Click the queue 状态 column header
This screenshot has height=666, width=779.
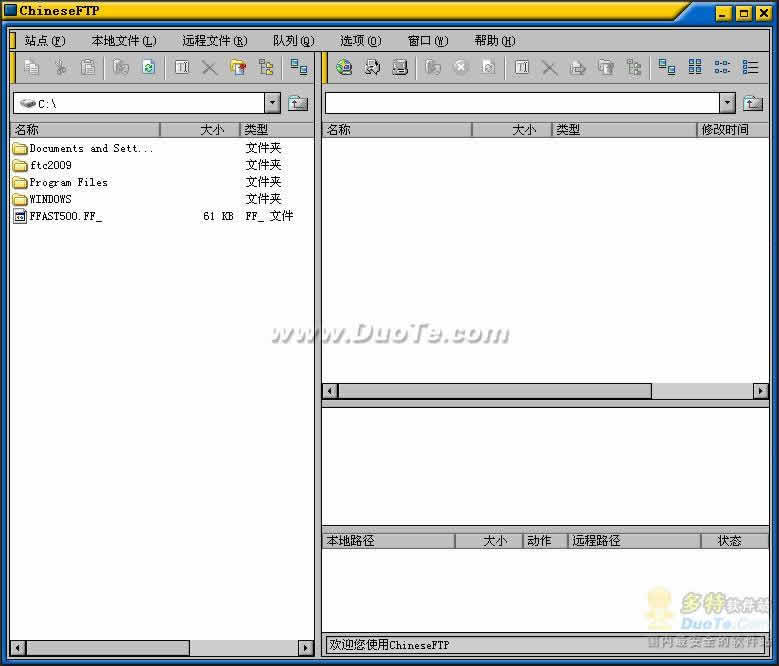coord(734,540)
